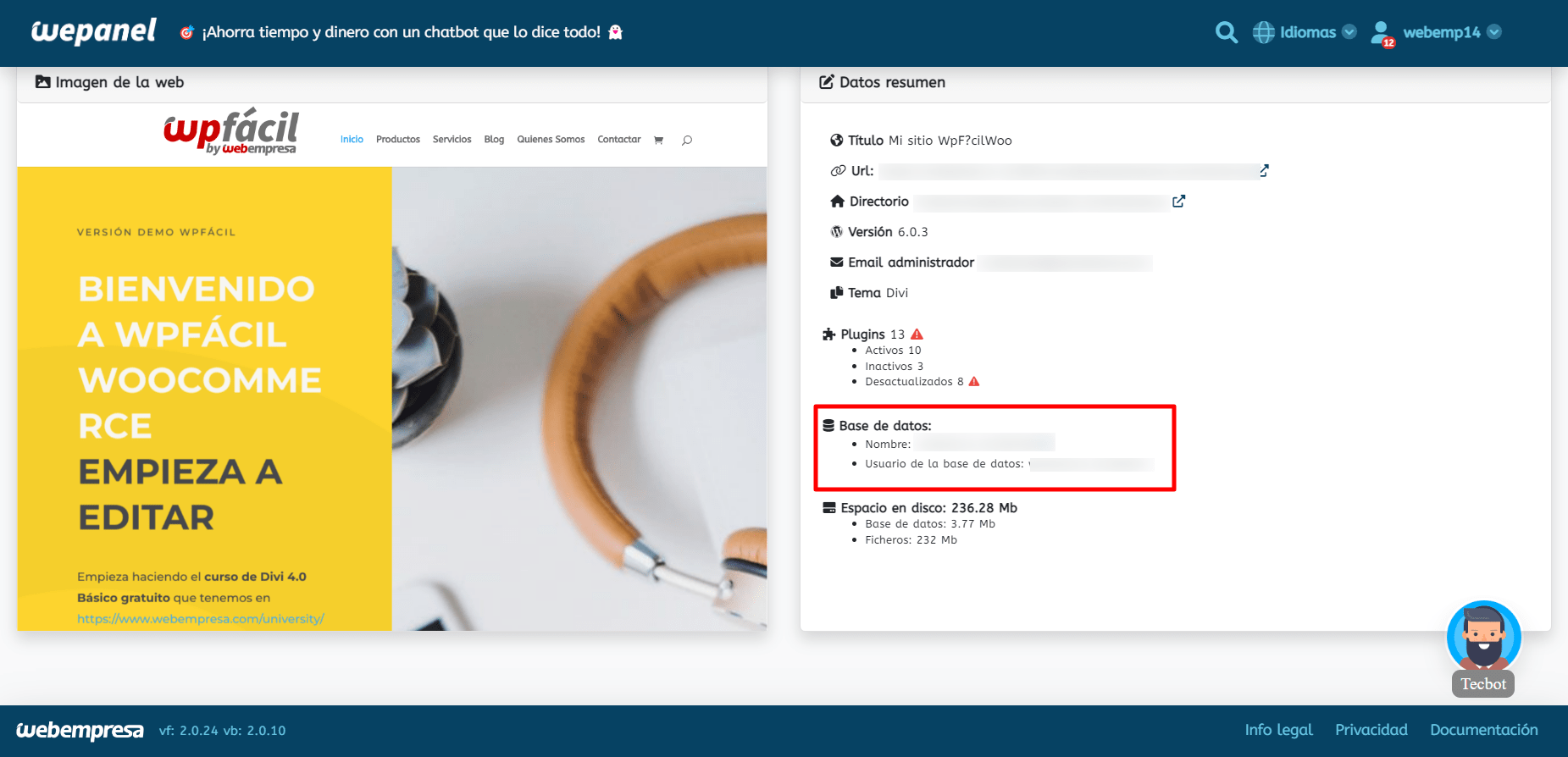This screenshot has height=757, width=1568.
Task: Click the database Nombre entry
Action: pyautogui.click(x=960, y=444)
